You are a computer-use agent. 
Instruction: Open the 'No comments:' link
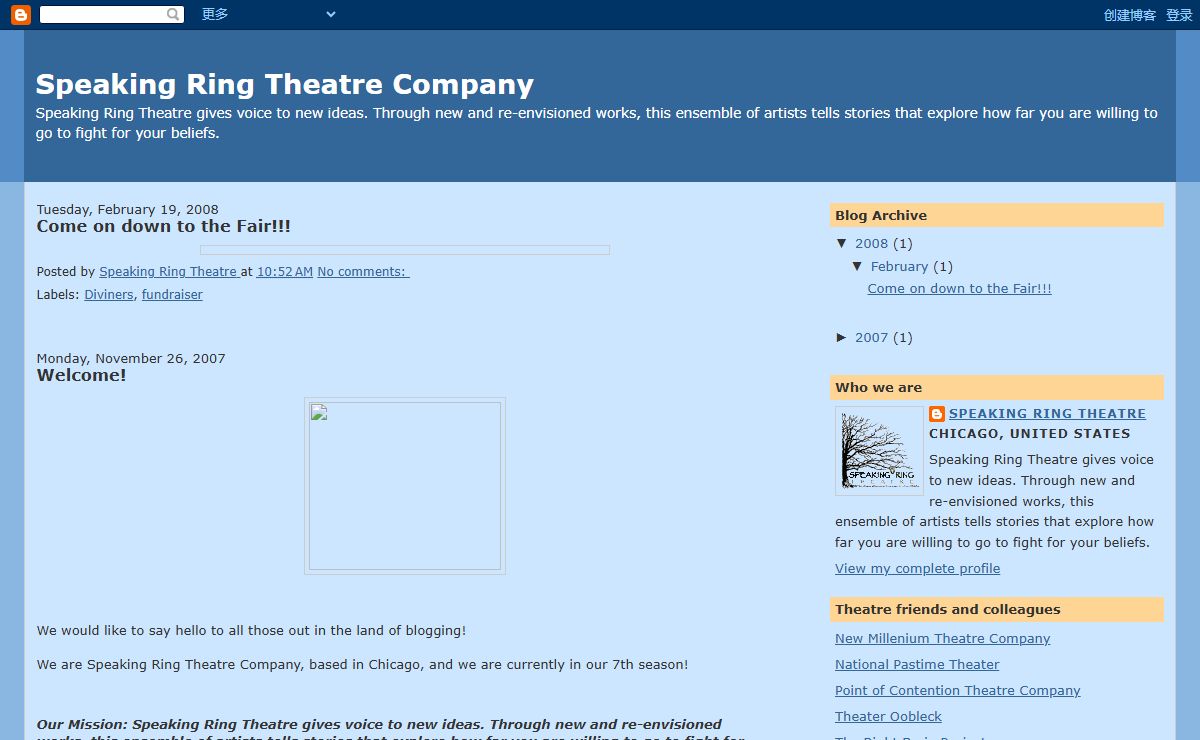363,271
